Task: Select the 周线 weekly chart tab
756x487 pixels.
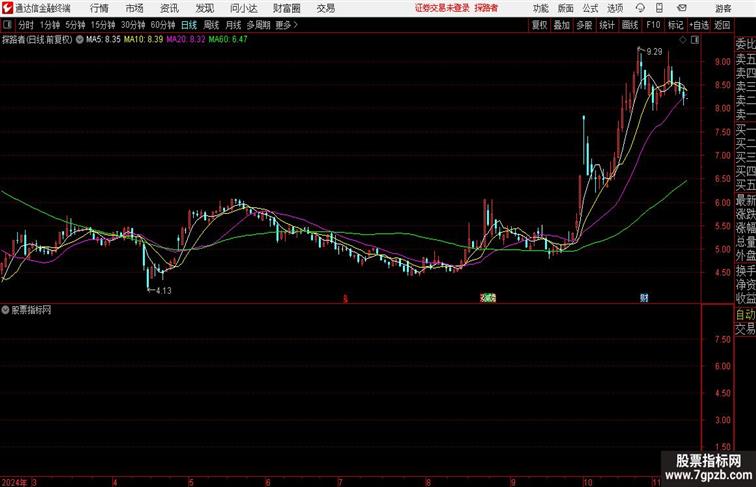Action: pyautogui.click(x=211, y=25)
